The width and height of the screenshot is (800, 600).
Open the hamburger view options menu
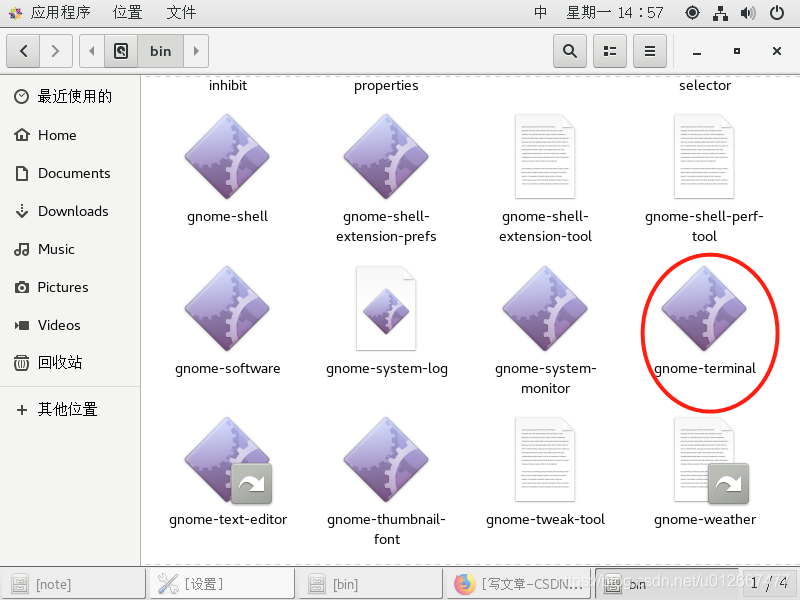coord(649,51)
